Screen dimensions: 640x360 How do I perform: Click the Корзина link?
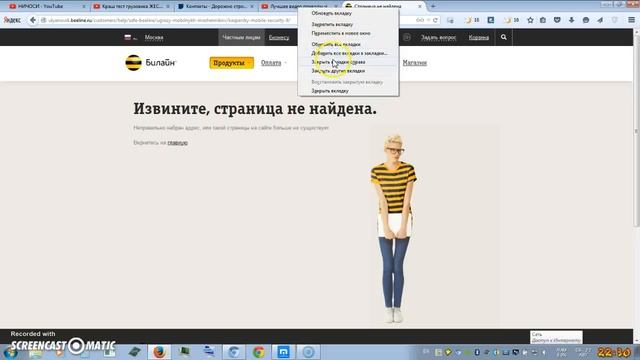(x=479, y=37)
